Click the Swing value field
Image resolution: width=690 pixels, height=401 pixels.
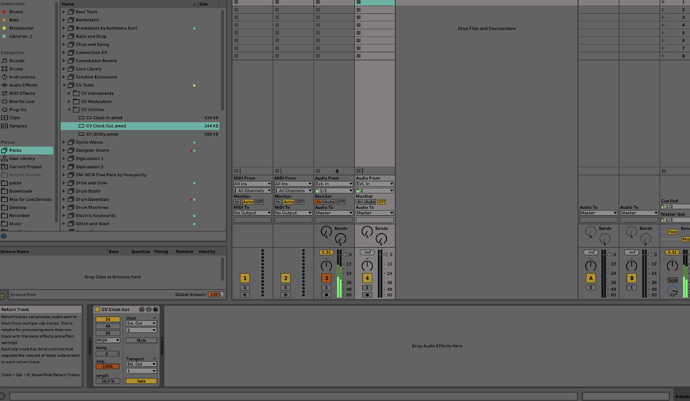(x=108, y=353)
